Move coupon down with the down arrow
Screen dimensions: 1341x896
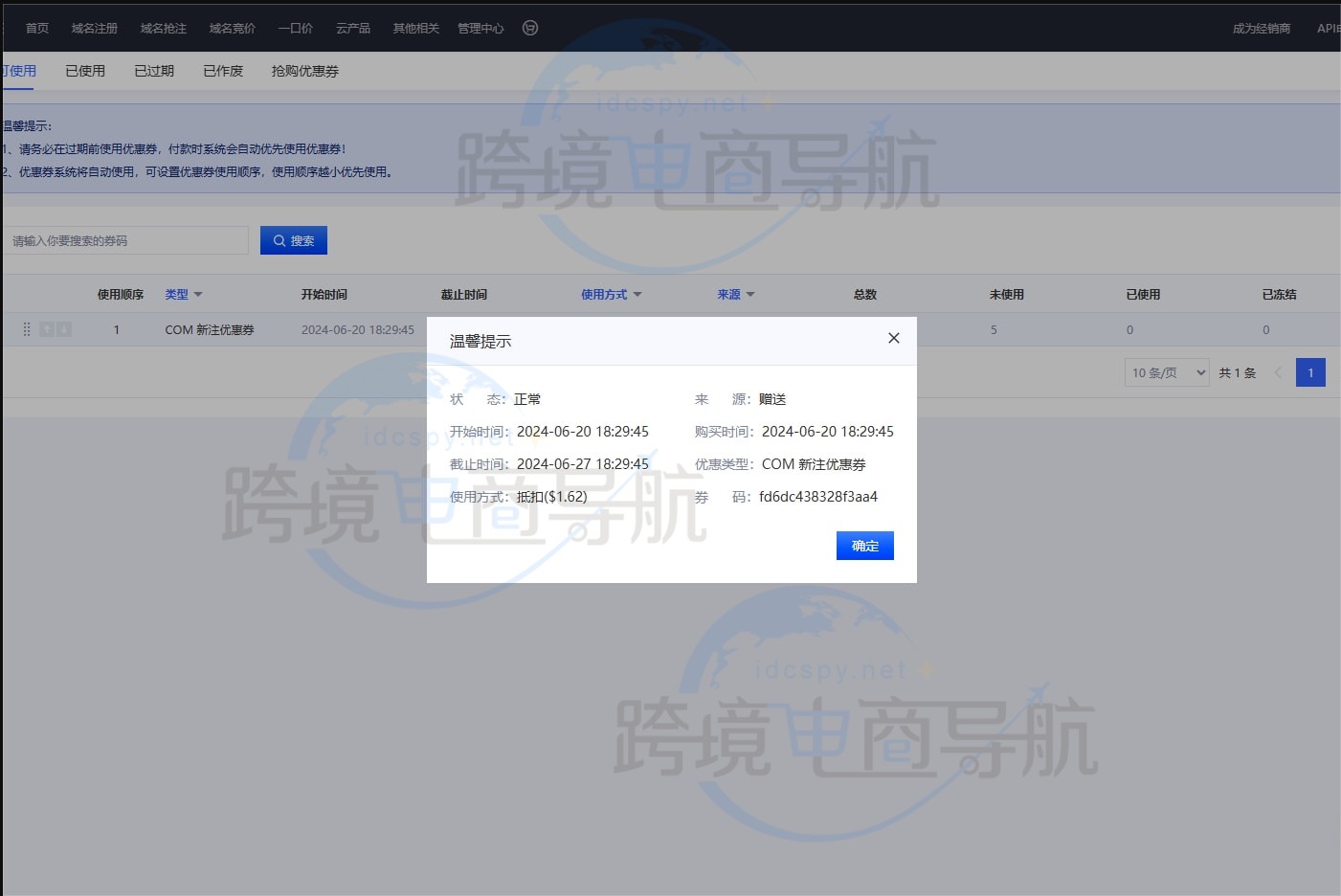pyautogui.click(x=64, y=329)
